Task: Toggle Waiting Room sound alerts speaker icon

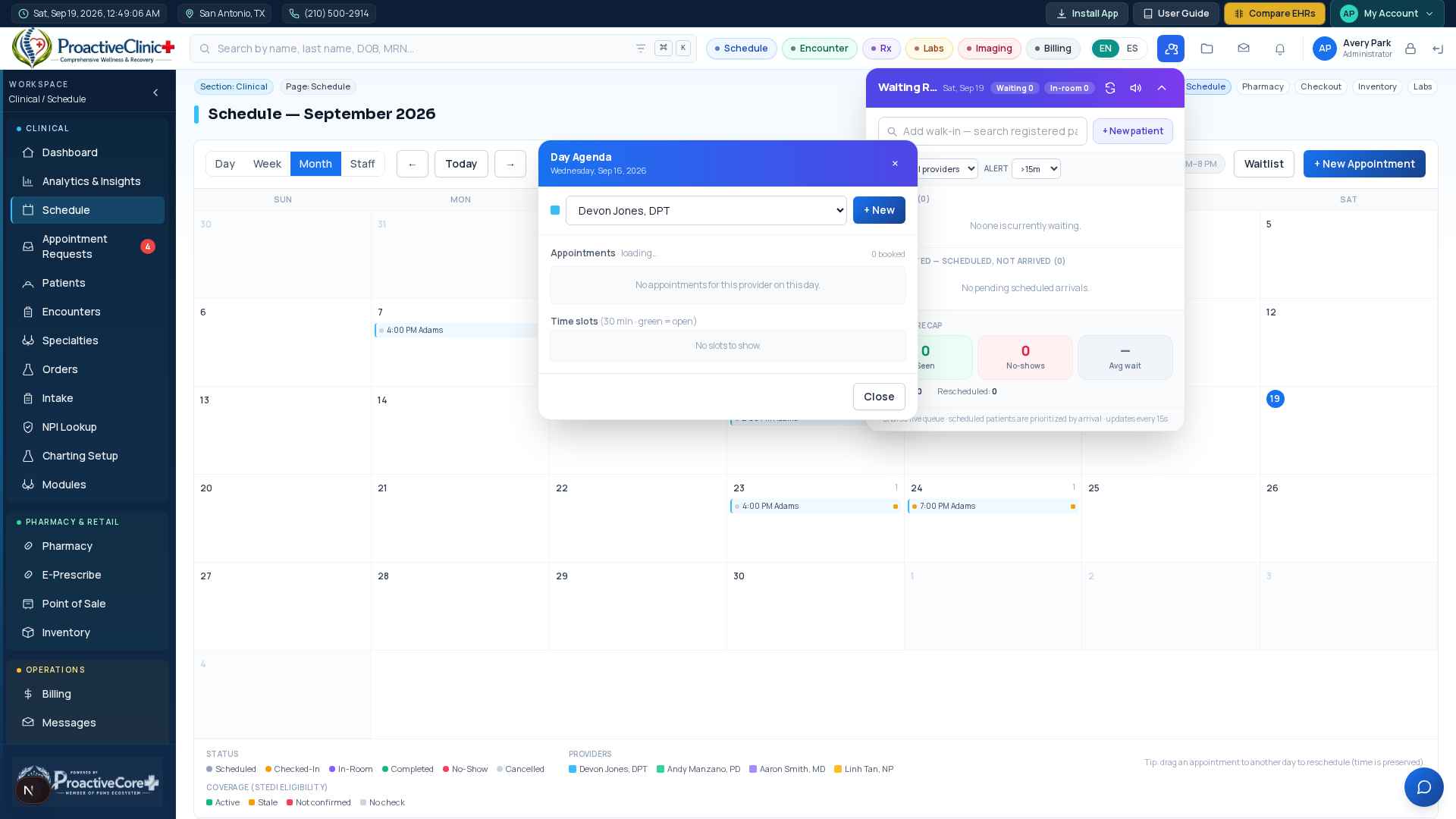Action: point(1136,88)
